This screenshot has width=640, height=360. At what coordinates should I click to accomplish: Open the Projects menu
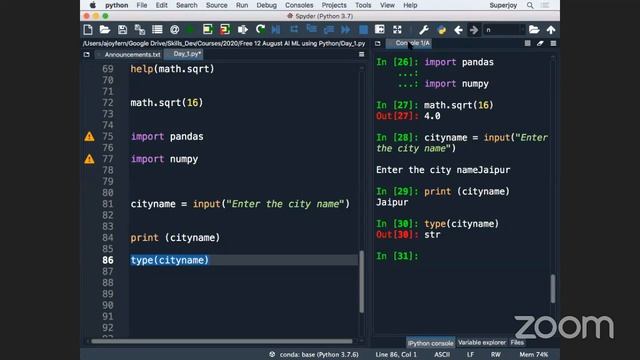coord(334,5)
